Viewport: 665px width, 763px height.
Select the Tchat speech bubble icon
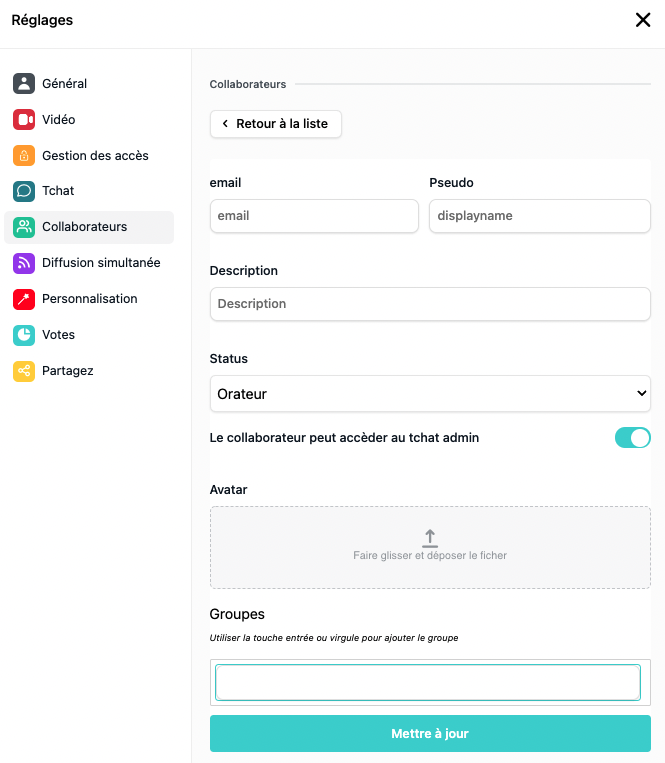click(x=24, y=191)
